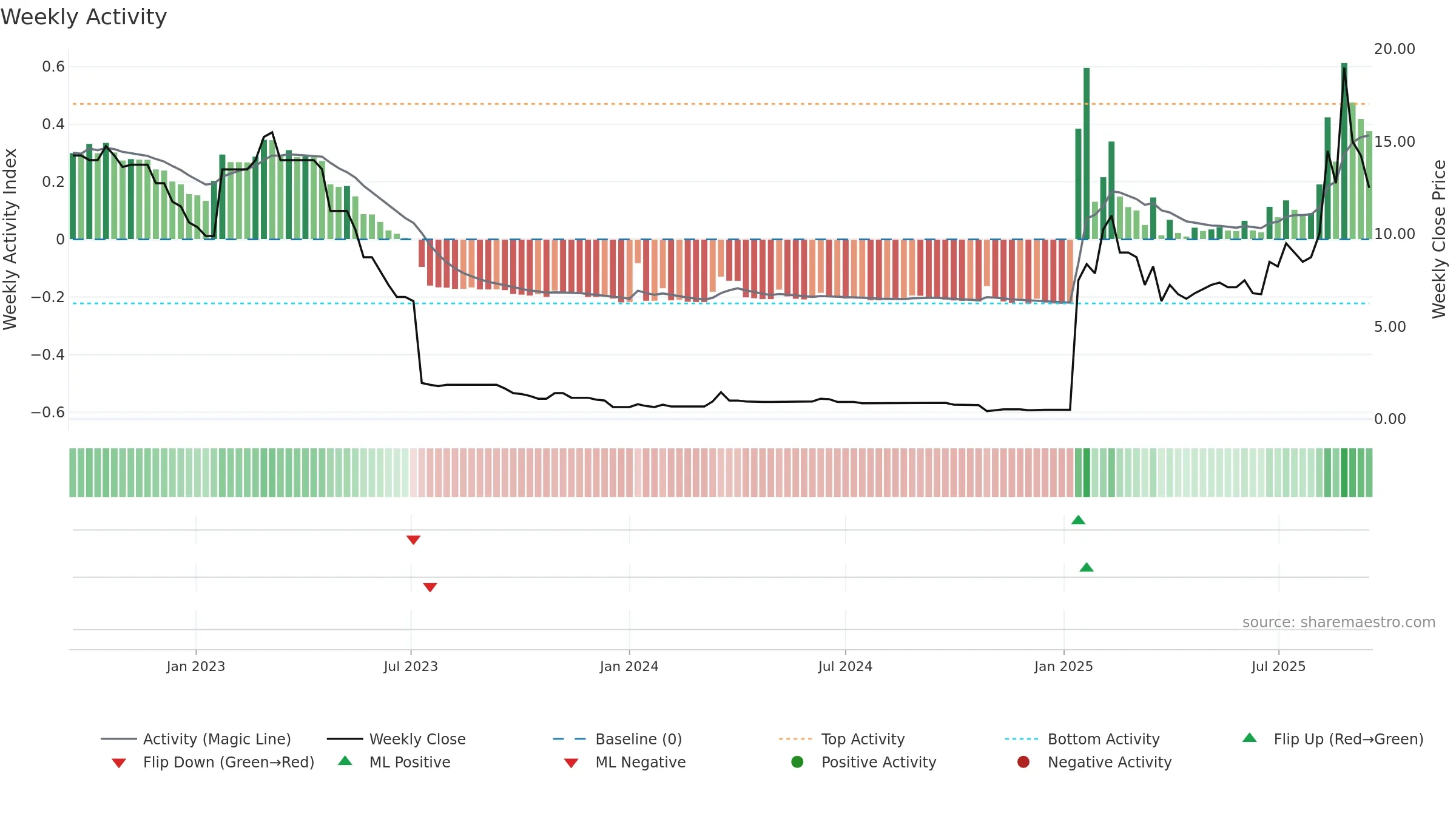The width and height of the screenshot is (1456, 819).
Task: Click the lower green ML positive marker after Jan 2025
Action: click(1087, 567)
